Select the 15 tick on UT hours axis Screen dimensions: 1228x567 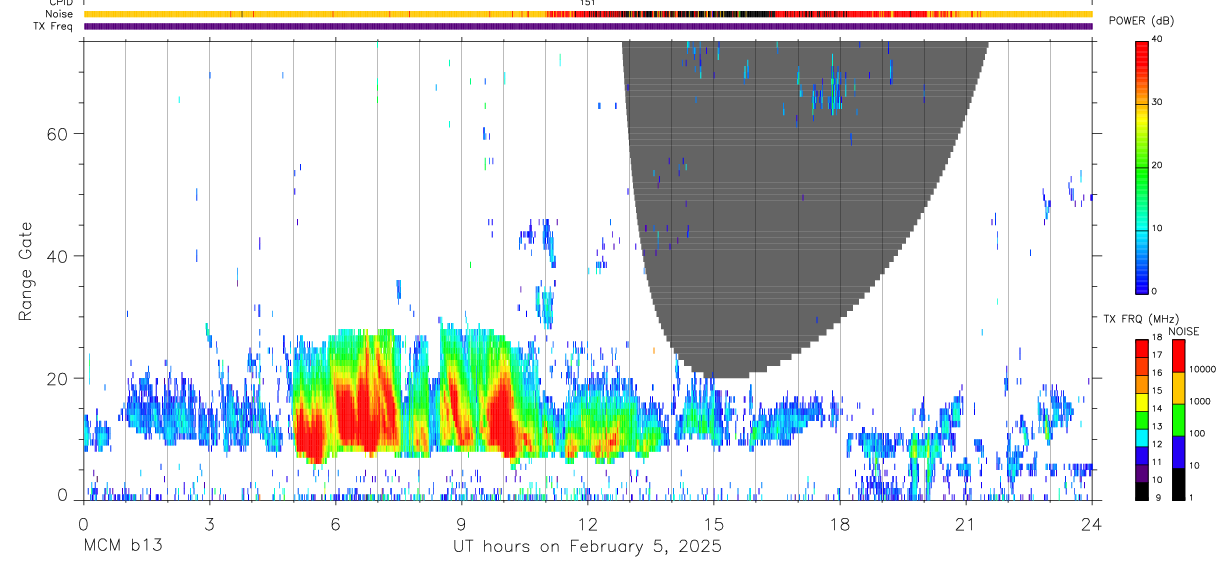pyautogui.click(x=714, y=523)
